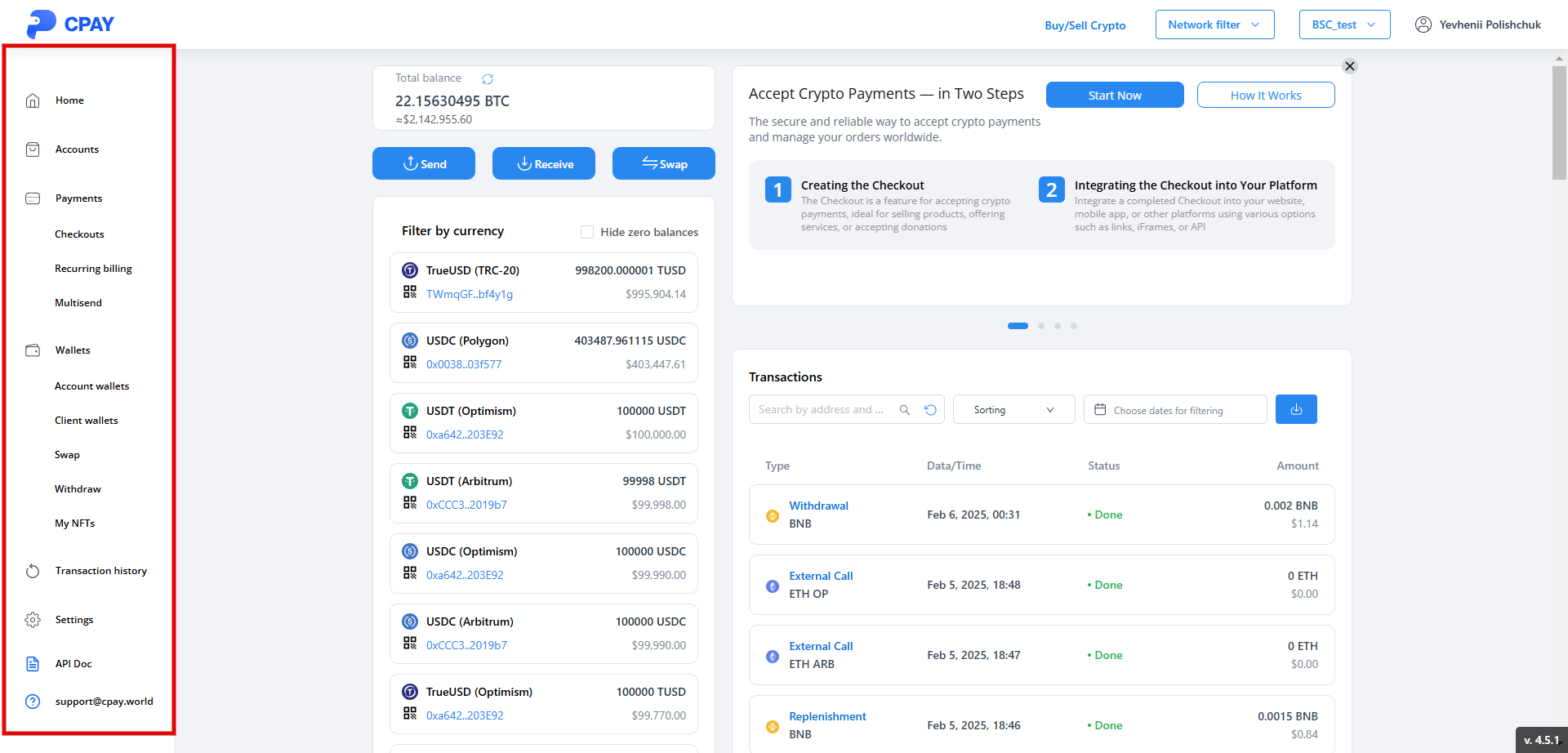Open Transaction history in the sidebar
Screen dimensions: 1568x753
[100, 571]
